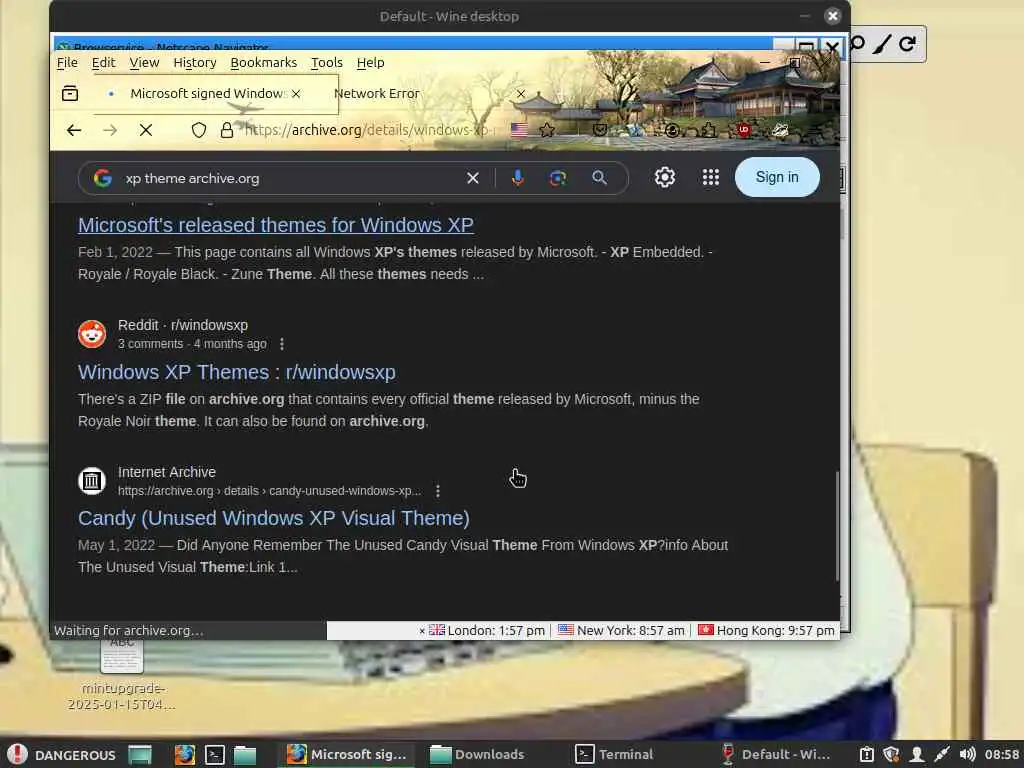Bookmark this page with the star

click(547, 130)
